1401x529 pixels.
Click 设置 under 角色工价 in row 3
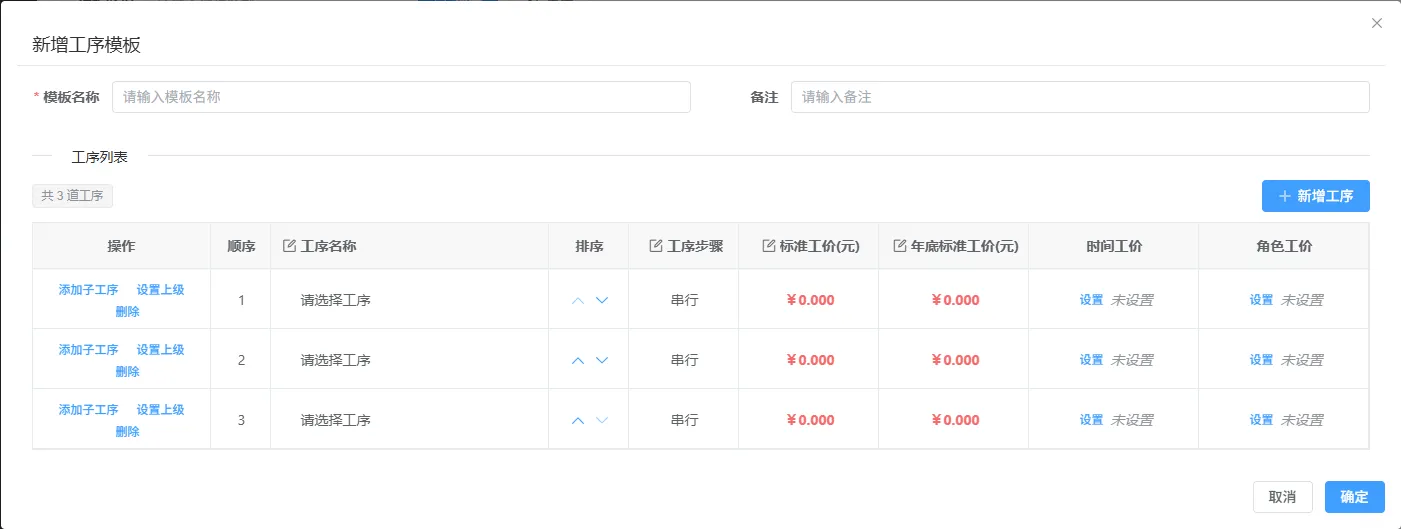pyautogui.click(x=1261, y=420)
